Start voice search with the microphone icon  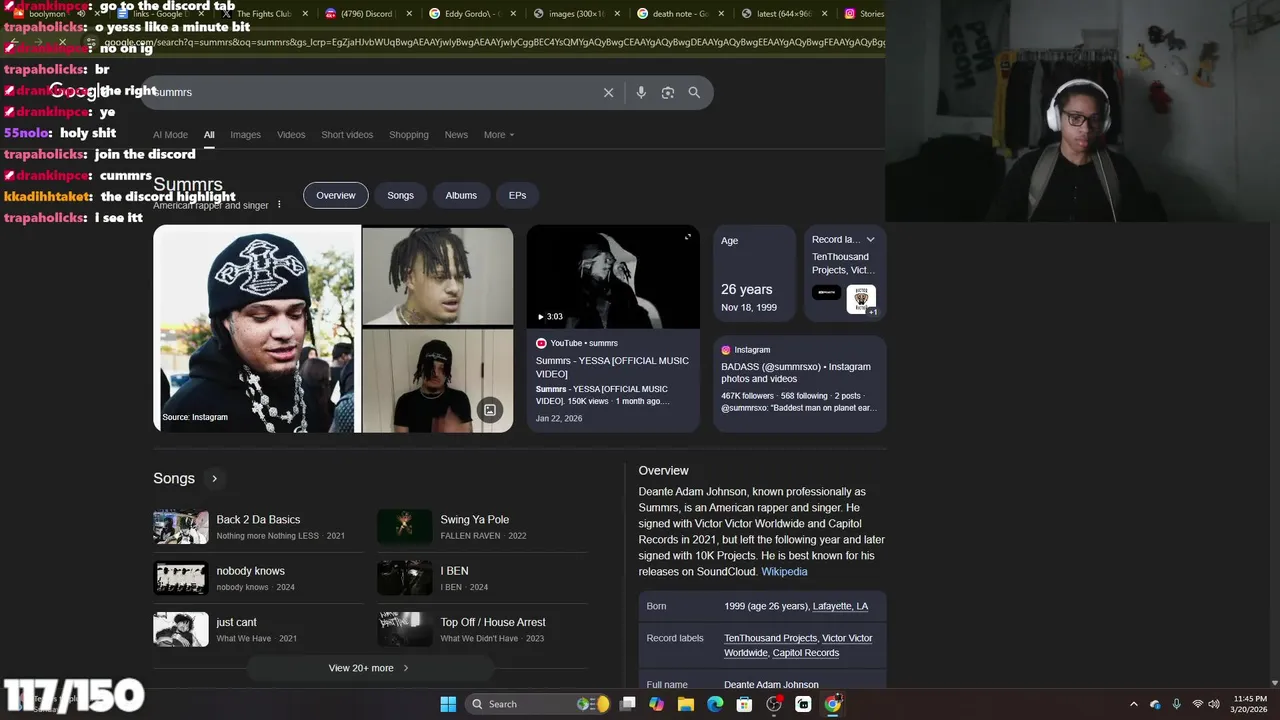click(641, 92)
